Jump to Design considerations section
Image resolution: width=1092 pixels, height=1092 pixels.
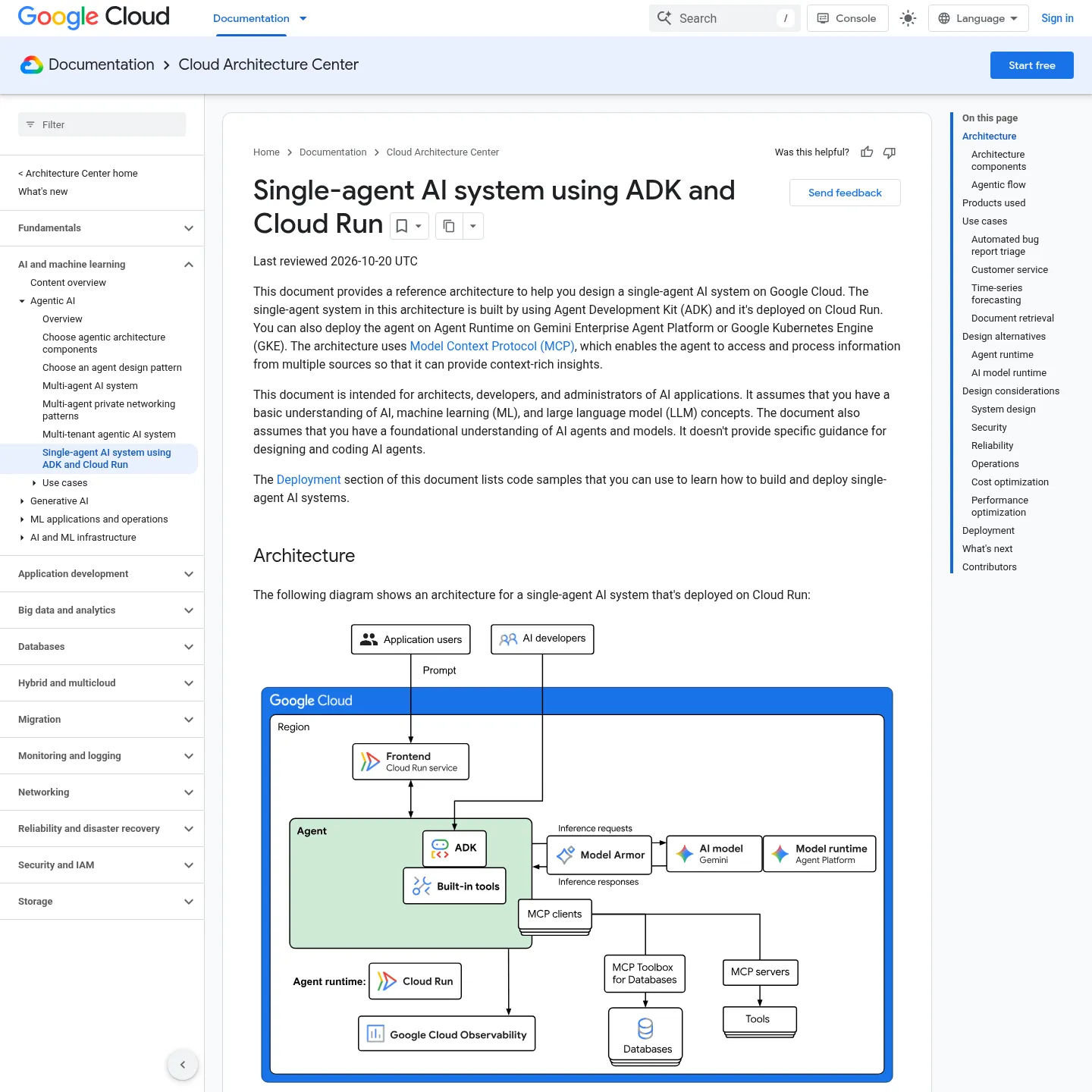[1011, 391]
